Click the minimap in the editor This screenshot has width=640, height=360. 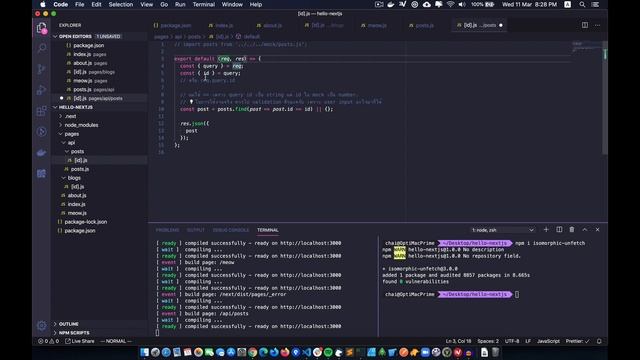click(587, 47)
